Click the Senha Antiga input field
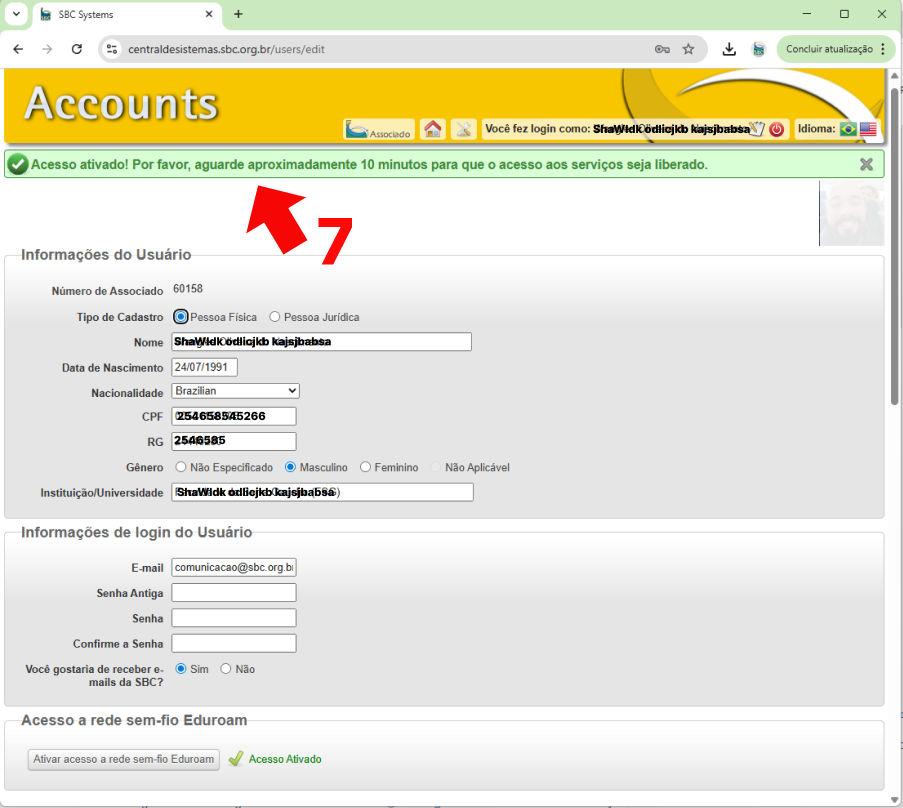This screenshot has height=808, width=903. click(x=234, y=593)
